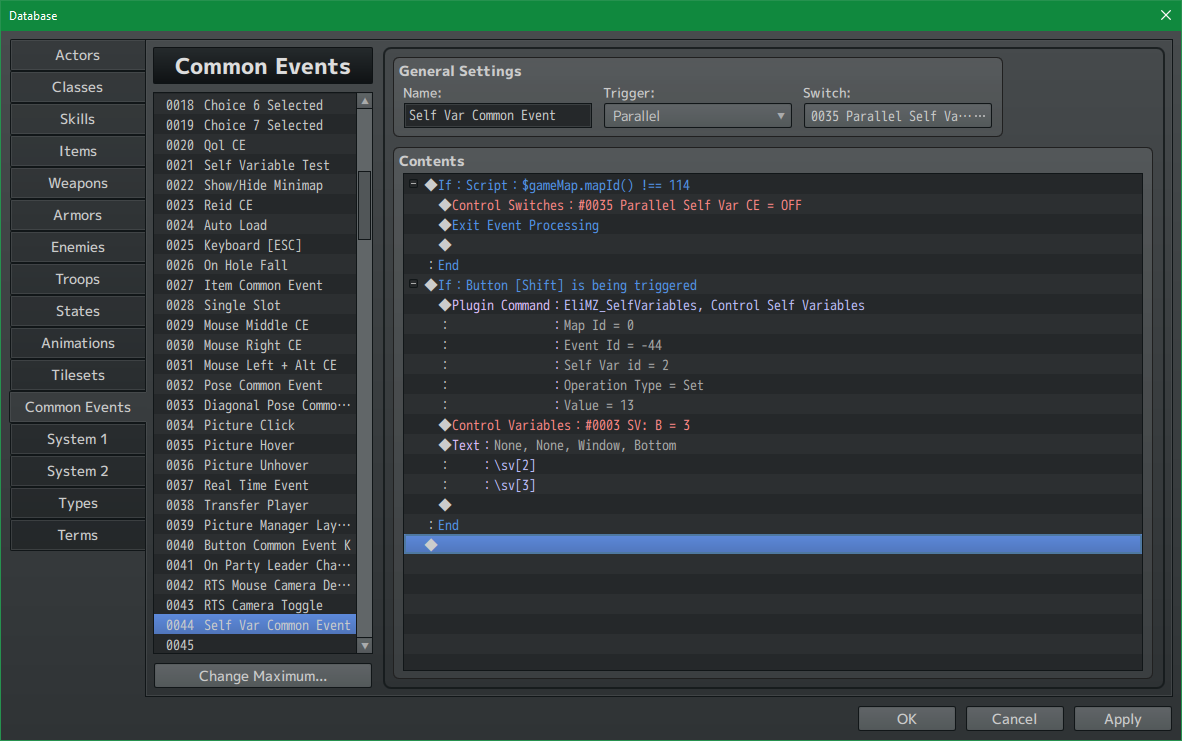Viewport: 1182px width, 741px height.
Task: Select 0021 Self Variable Test
Action: 255,165
